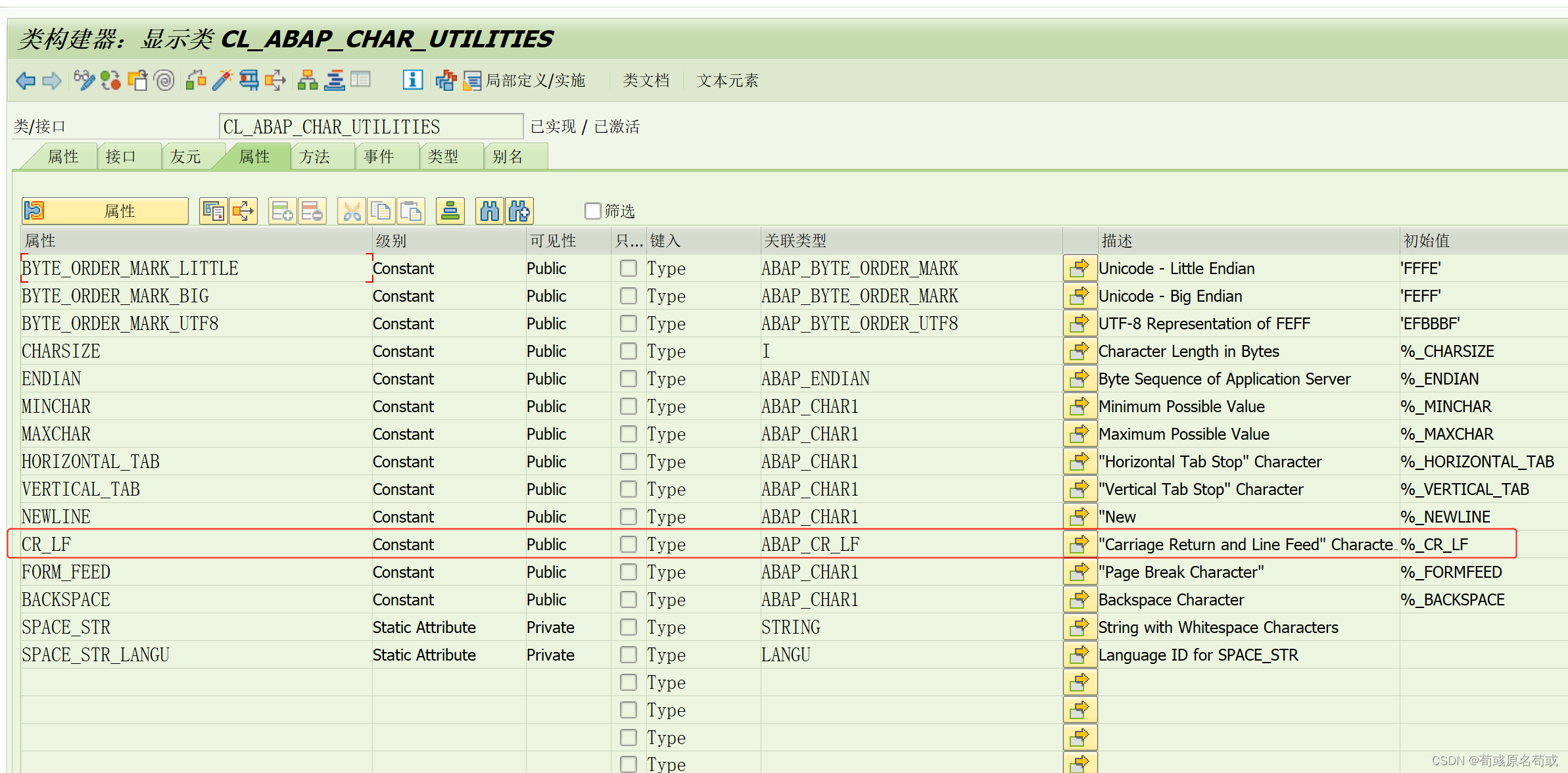Click the class name field CL_ABAP_CHAR_UTILITIES
Screen dimensions: 1568x773
371,126
